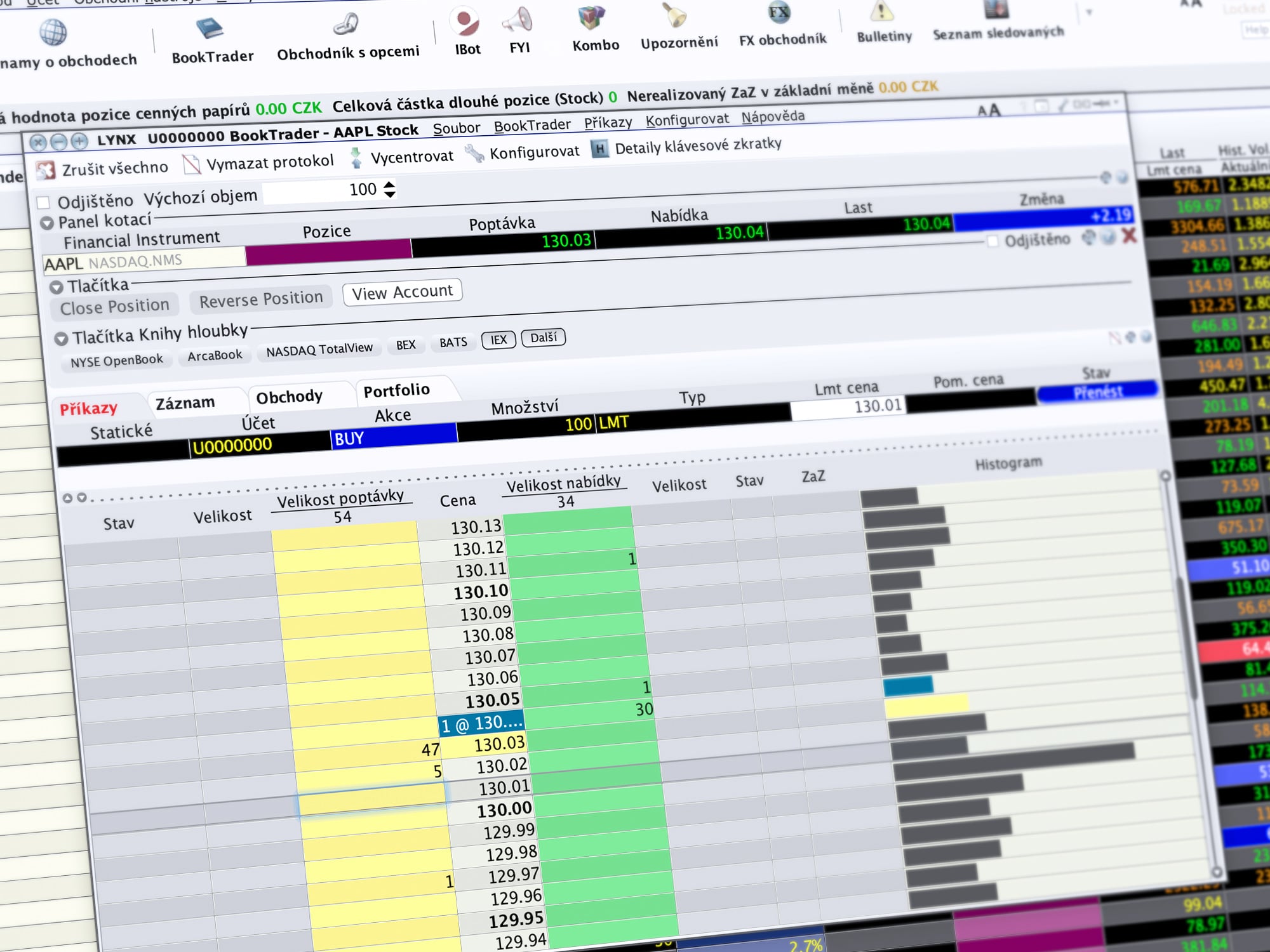Collapse Tlačítka Knihy hloubky section
This screenshot has width=1270, height=952.
point(61,338)
